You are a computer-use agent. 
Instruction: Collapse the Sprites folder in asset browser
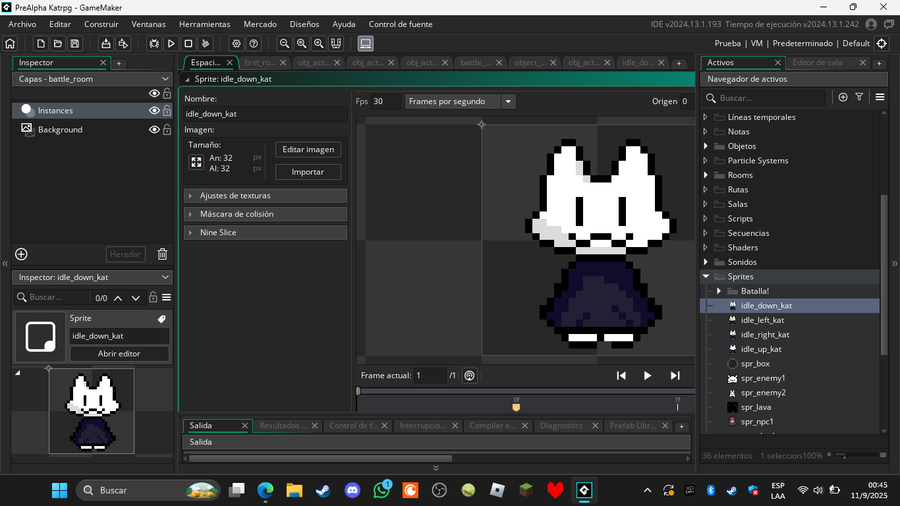(x=705, y=277)
